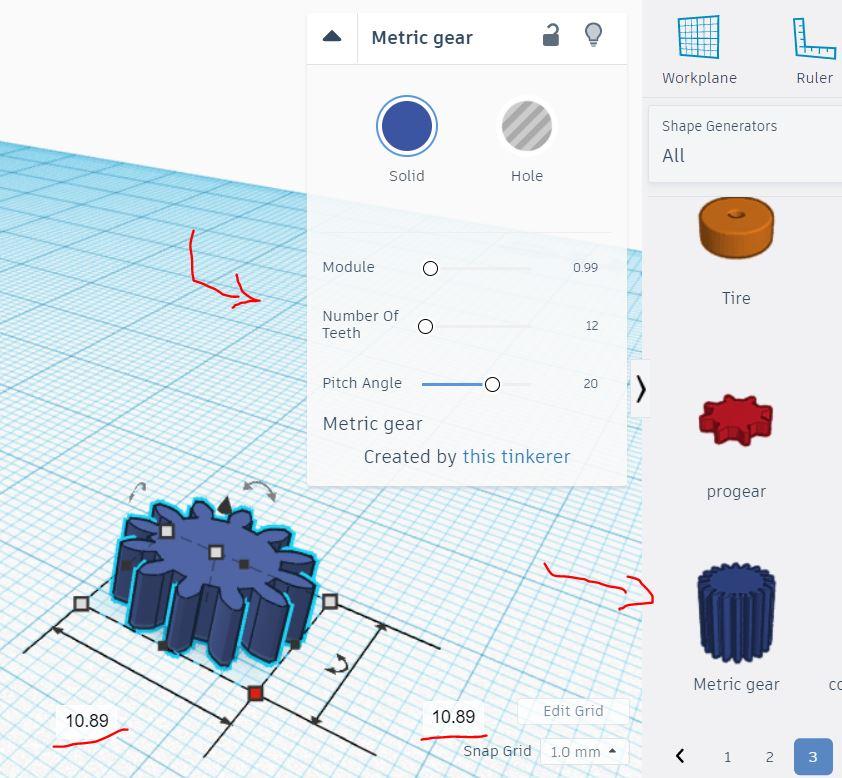This screenshot has width=842, height=778.
Task: Edit Pitch Angle value 20
Action: (591, 383)
